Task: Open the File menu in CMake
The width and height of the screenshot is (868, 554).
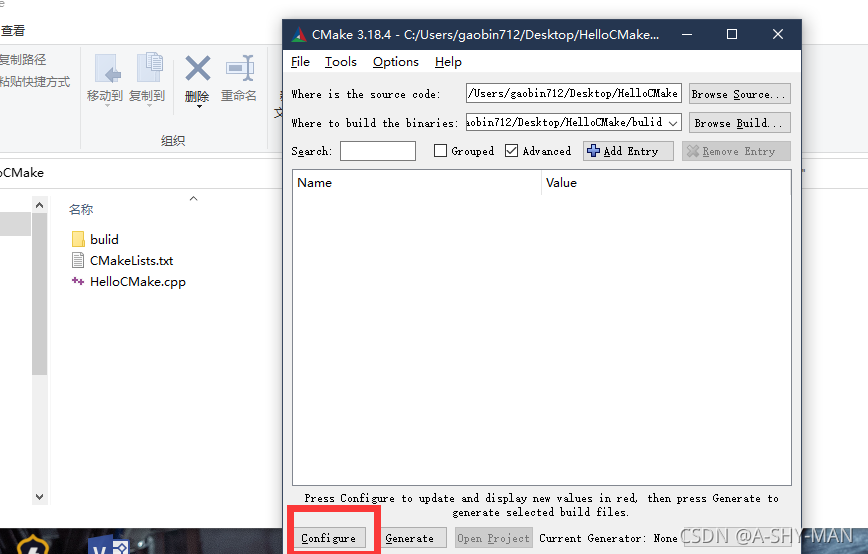Action: point(300,62)
